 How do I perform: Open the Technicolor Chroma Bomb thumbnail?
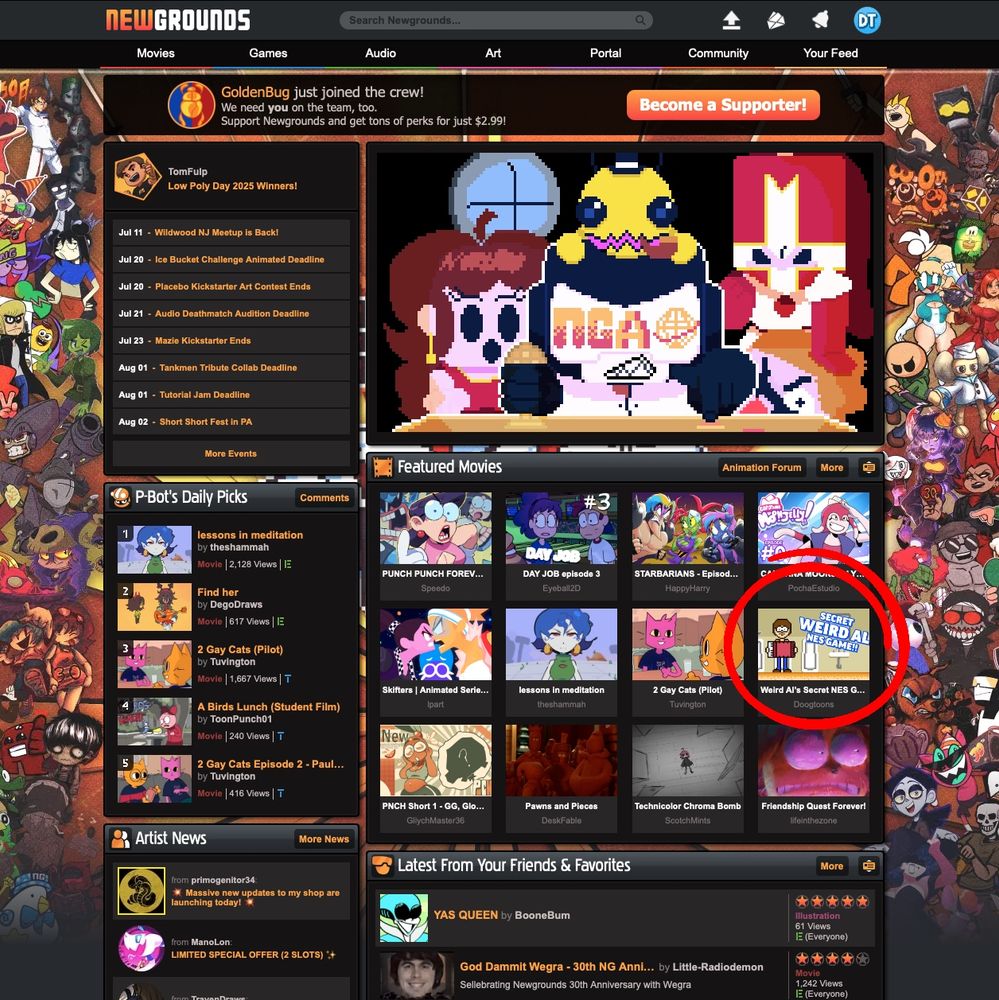688,760
